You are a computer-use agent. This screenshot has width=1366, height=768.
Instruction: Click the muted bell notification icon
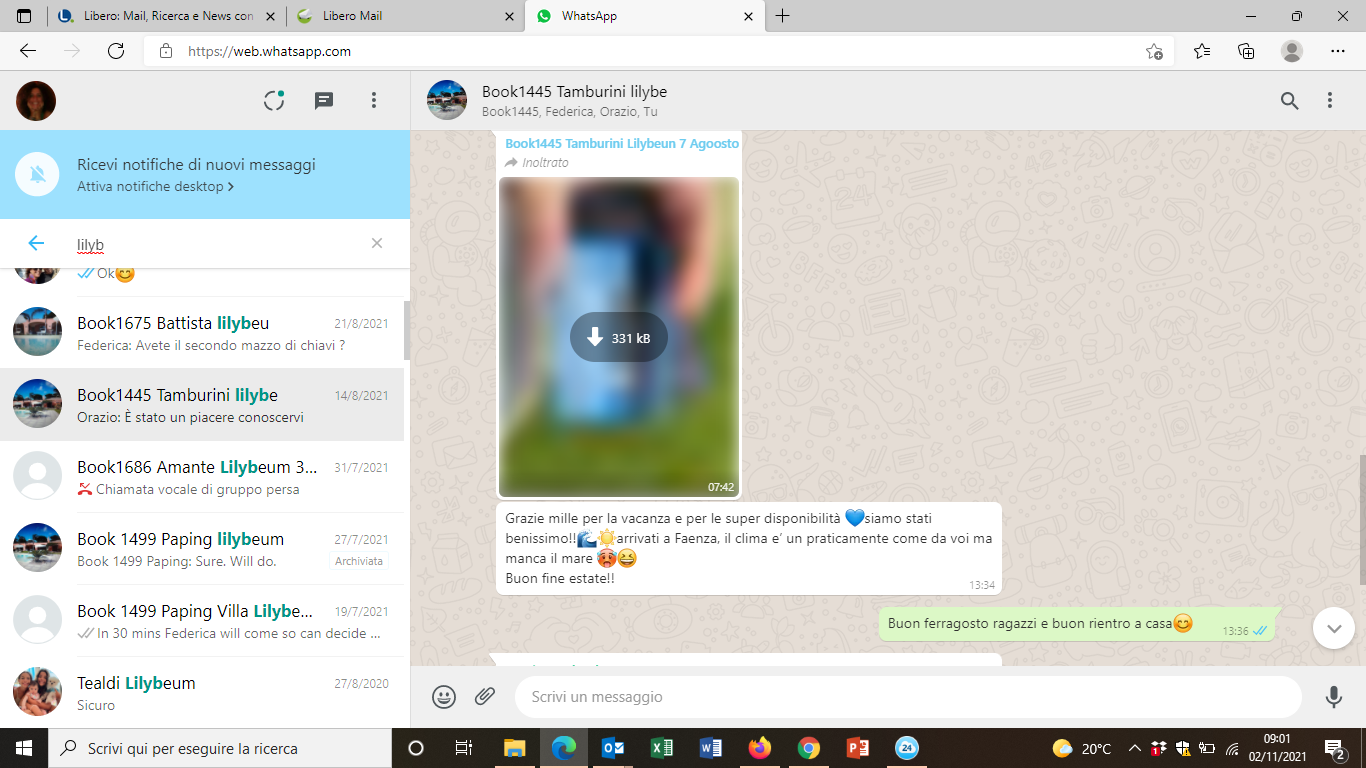38,175
